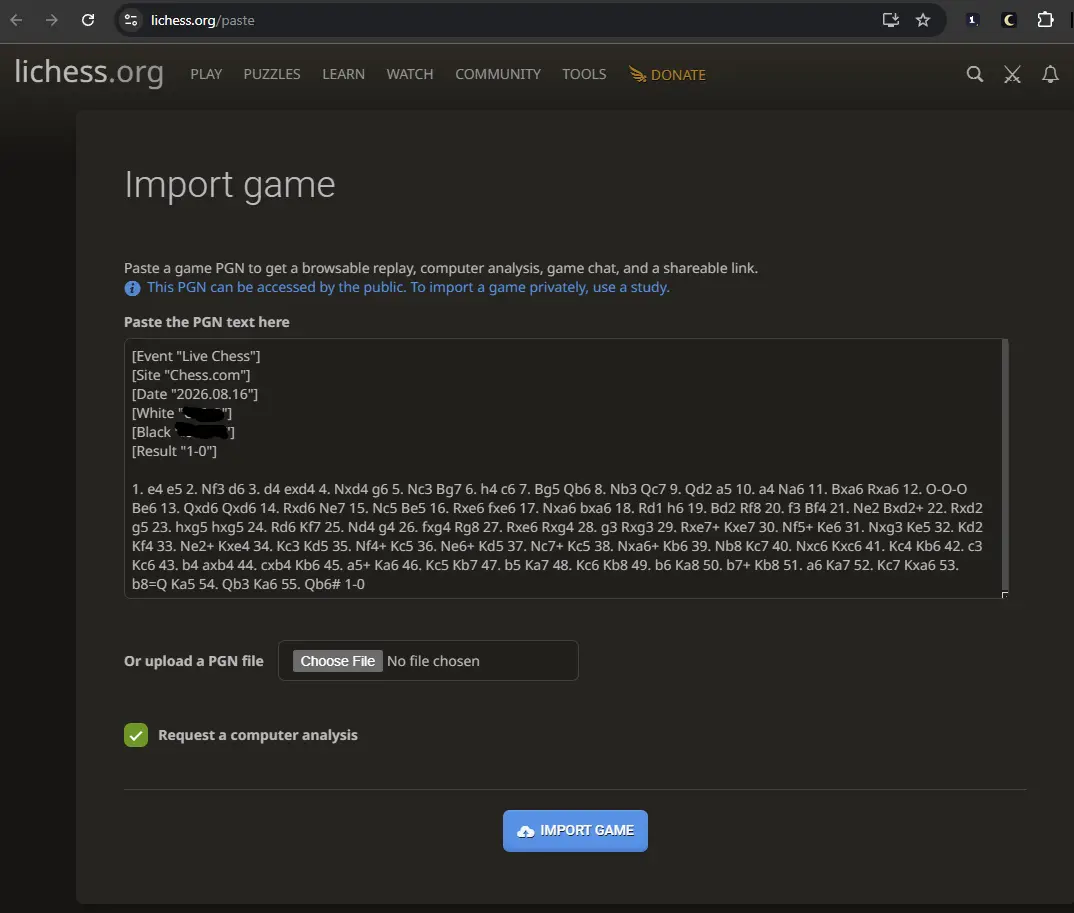
Task: Open the browser extensions puzzle icon
Action: point(1045,20)
